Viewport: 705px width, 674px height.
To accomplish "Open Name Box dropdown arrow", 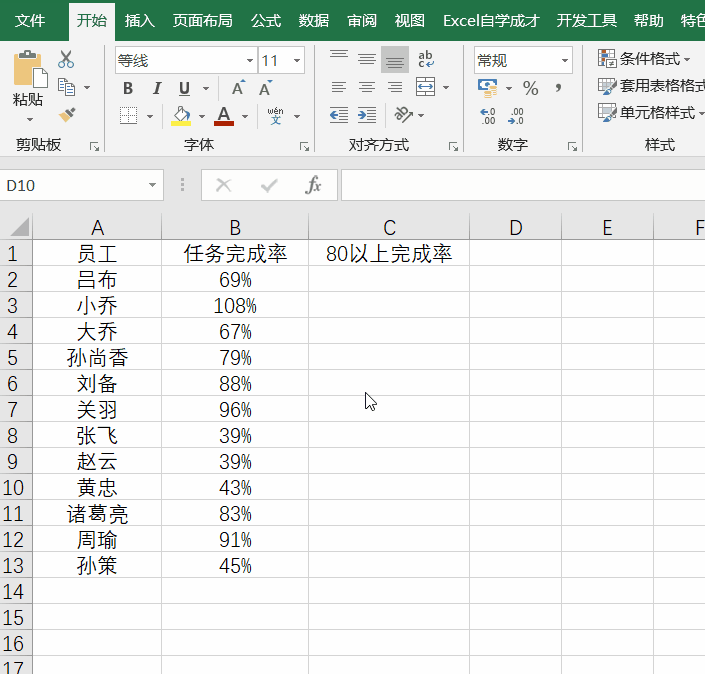I will [x=152, y=185].
